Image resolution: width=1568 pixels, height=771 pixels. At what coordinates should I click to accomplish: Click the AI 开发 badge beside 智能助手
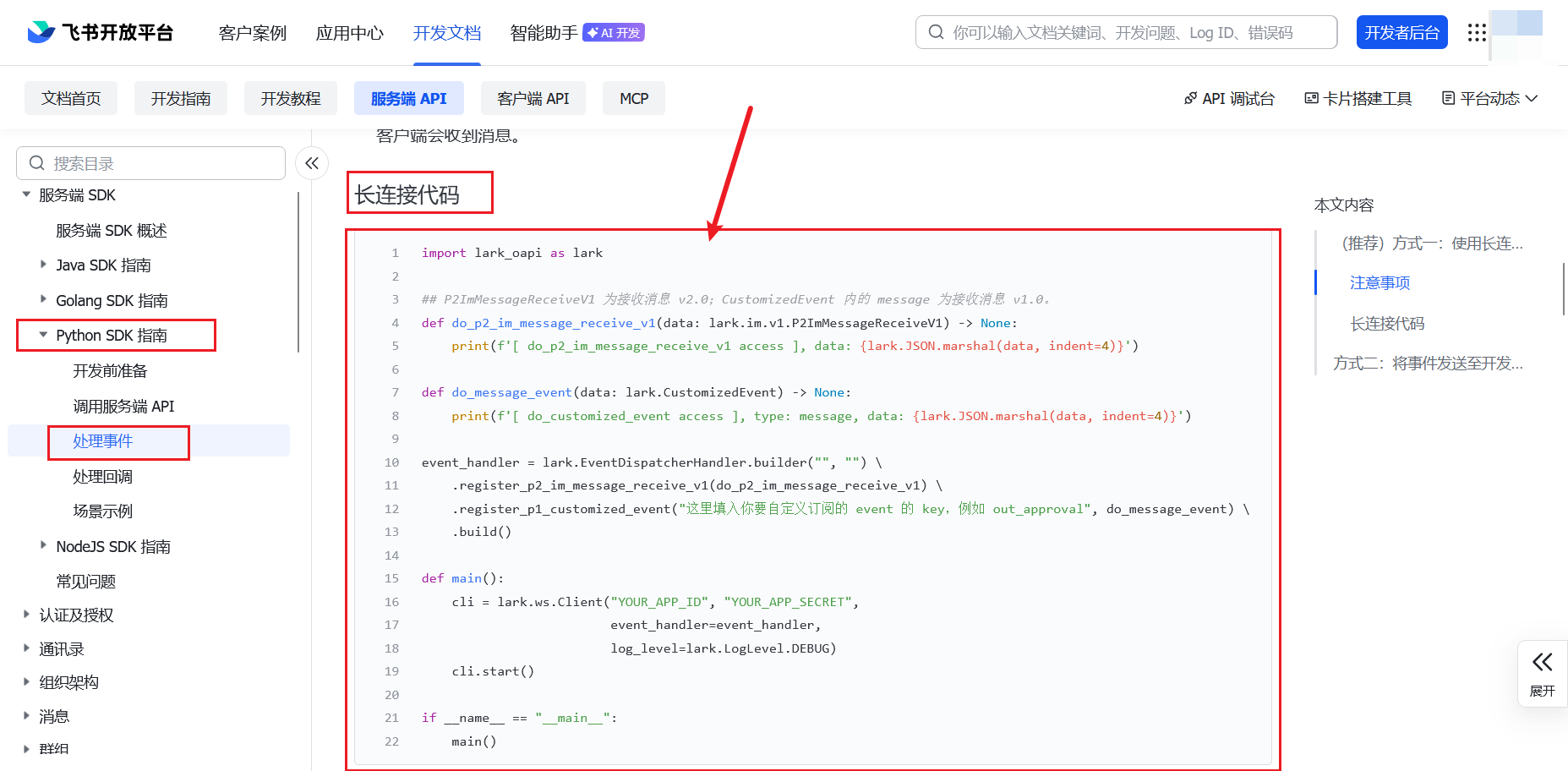613,31
